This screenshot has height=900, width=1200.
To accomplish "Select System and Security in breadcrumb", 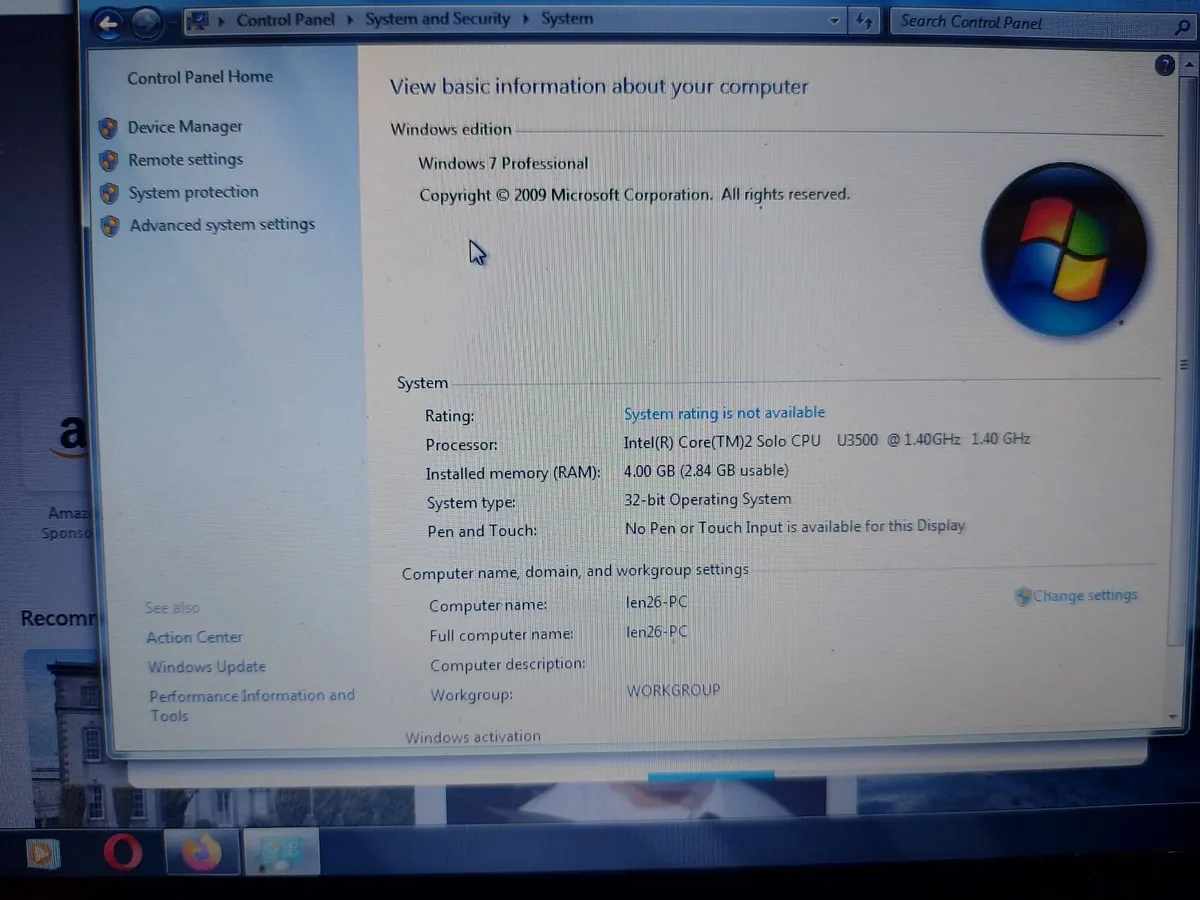I will (437, 19).
